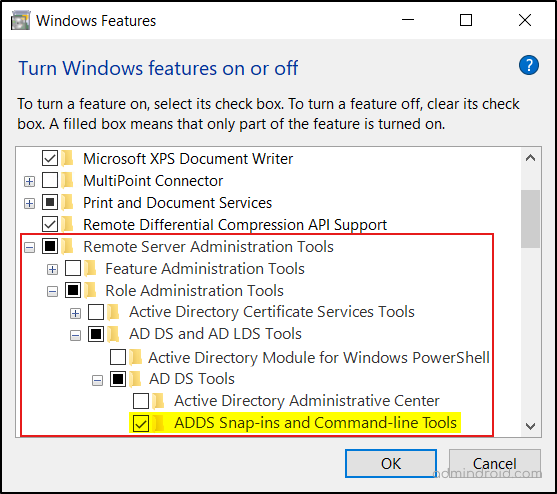The width and height of the screenshot is (557, 494).
Task: Select Active Directory Administrative Center label
Action: coord(307,401)
